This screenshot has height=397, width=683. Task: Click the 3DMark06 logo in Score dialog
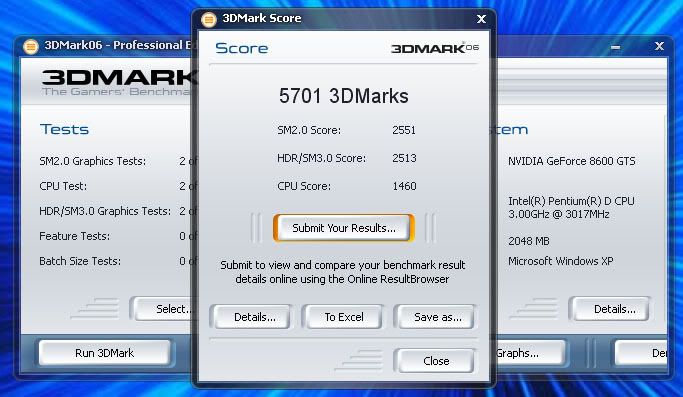435,48
